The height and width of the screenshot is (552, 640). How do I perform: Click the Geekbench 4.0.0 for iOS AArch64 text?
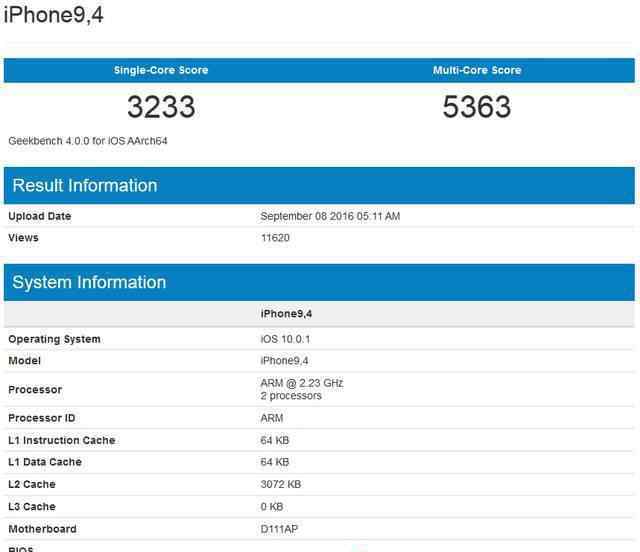pos(88,141)
